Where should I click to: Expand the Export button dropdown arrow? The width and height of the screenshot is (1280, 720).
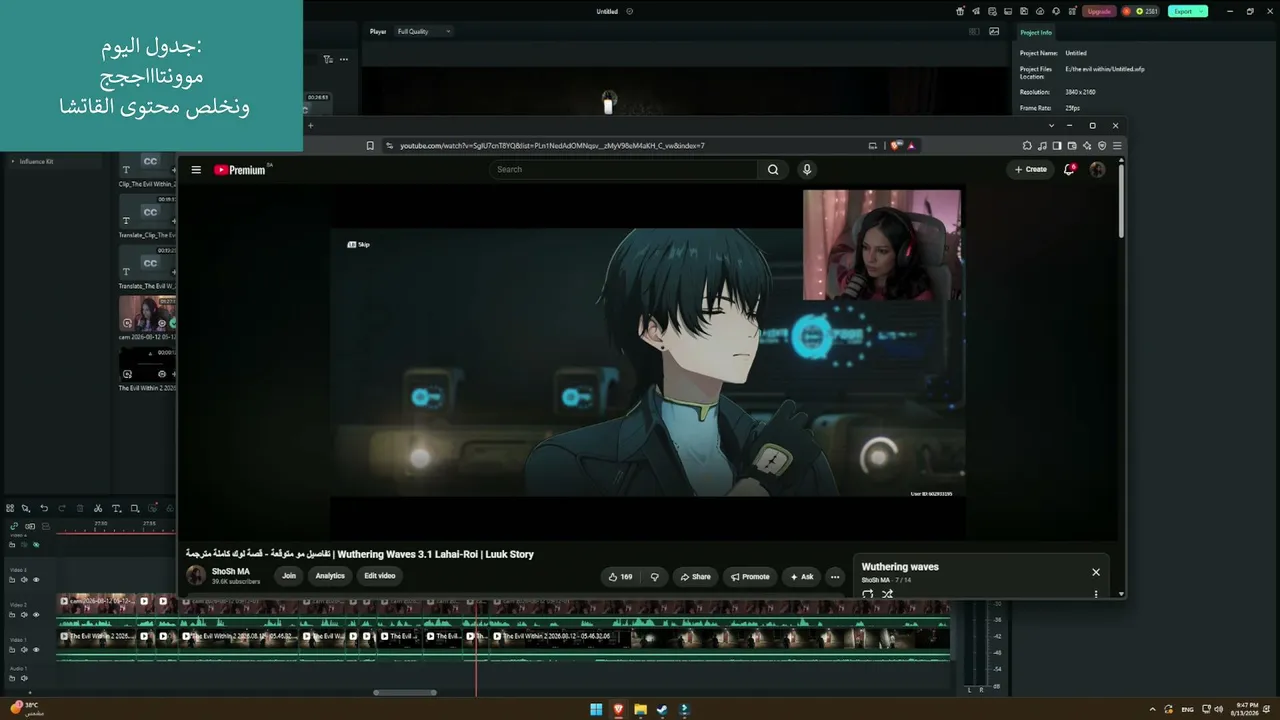pyautogui.click(x=1202, y=12)
